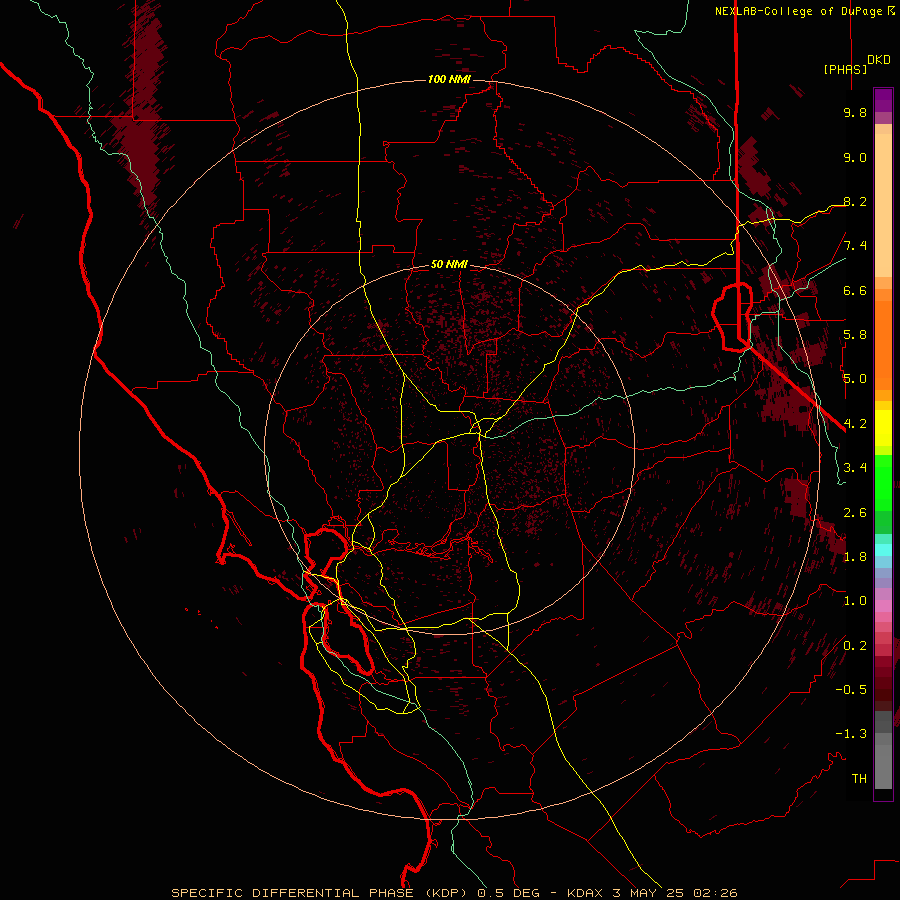The height and width of the screenshot is (900, 900).
Task: Click the 5.8 legend value
Action: coord(855,335)
